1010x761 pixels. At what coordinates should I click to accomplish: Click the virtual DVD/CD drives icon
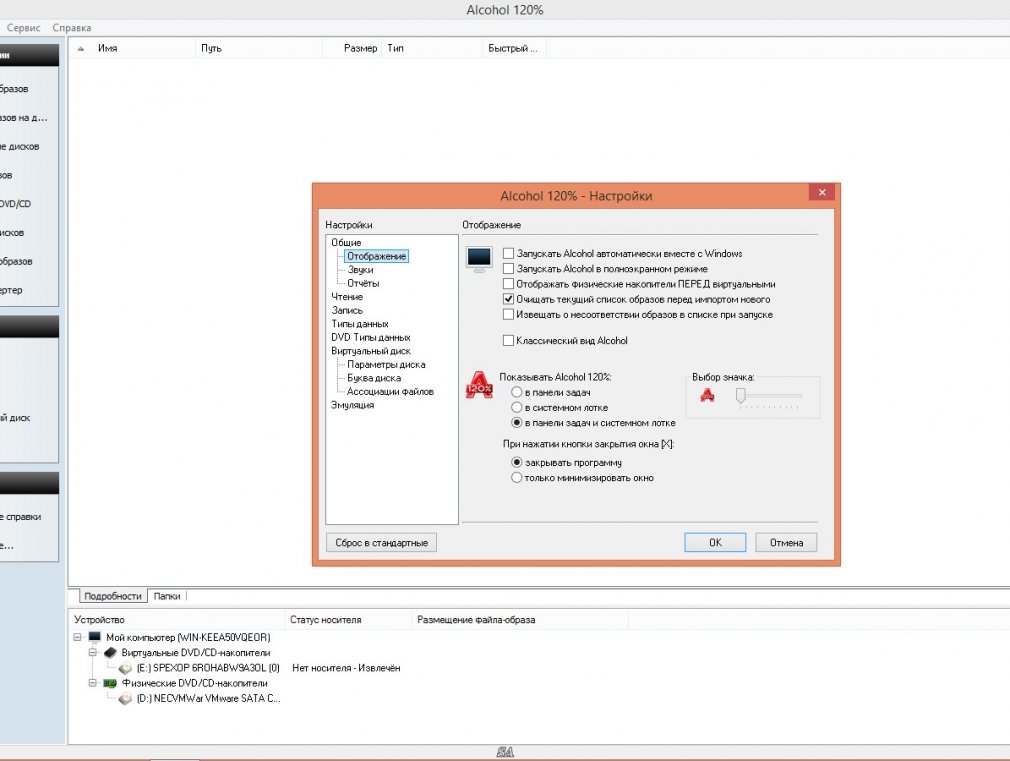pos(110,652)
